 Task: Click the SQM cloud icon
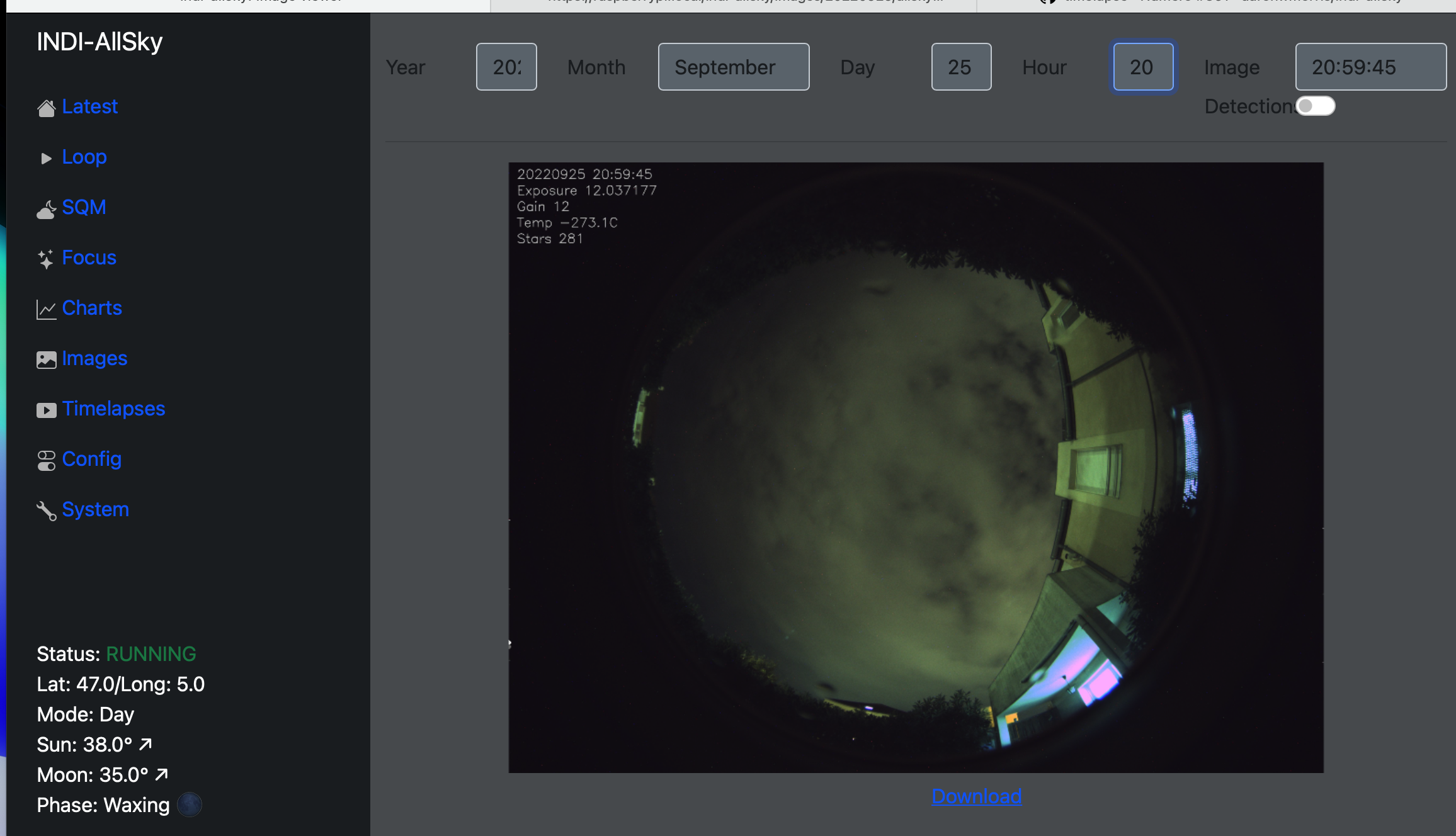click(46, 208)
